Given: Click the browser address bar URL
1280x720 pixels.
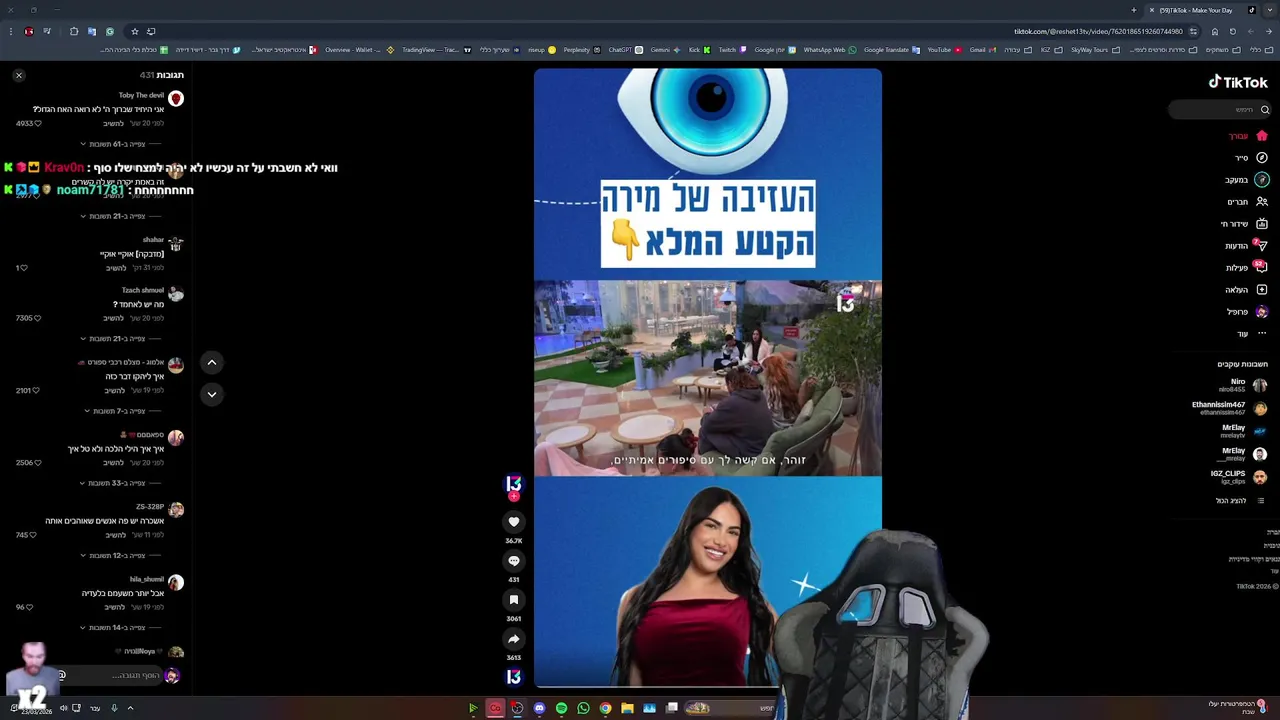Looking at the screenshot, I should [x=1098, y=31].
